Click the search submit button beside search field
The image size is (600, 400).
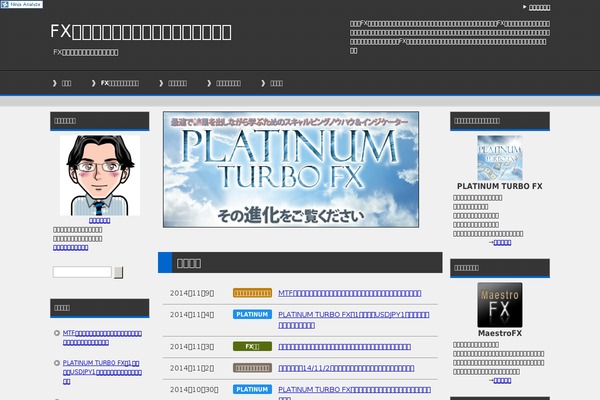point(119,272)
